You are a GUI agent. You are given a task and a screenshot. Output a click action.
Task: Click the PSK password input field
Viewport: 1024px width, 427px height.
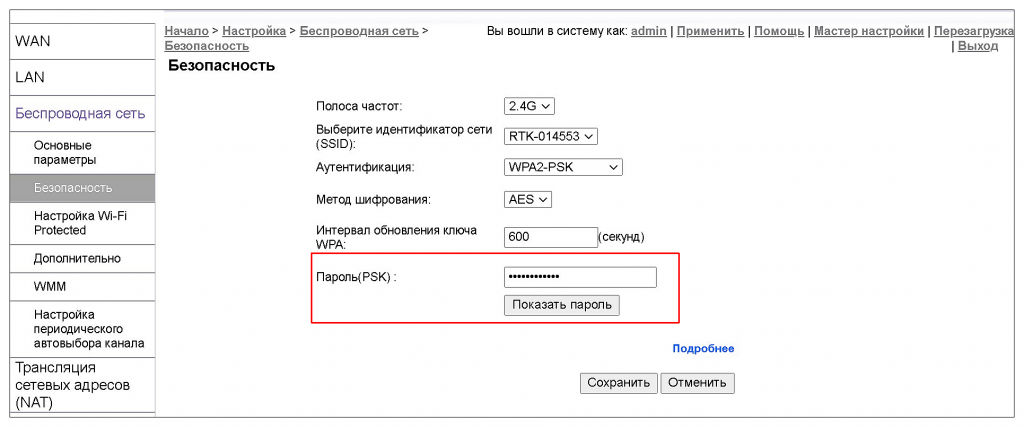click(580, 277)
